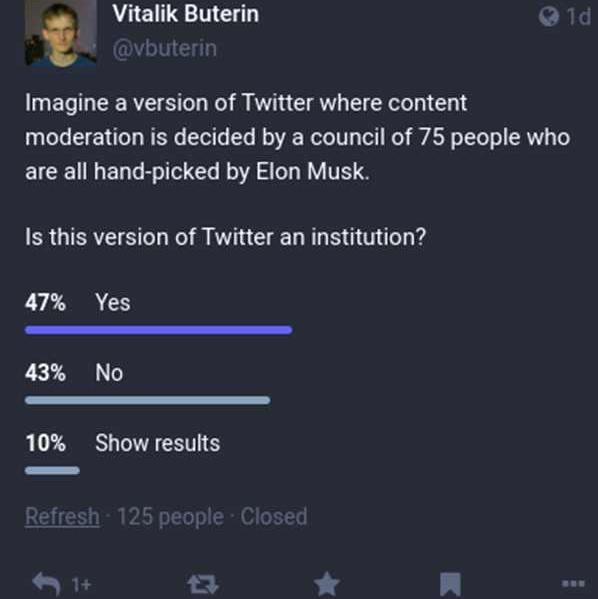Click the globe visibility icon
598x599 pixels.
[549, 16]
